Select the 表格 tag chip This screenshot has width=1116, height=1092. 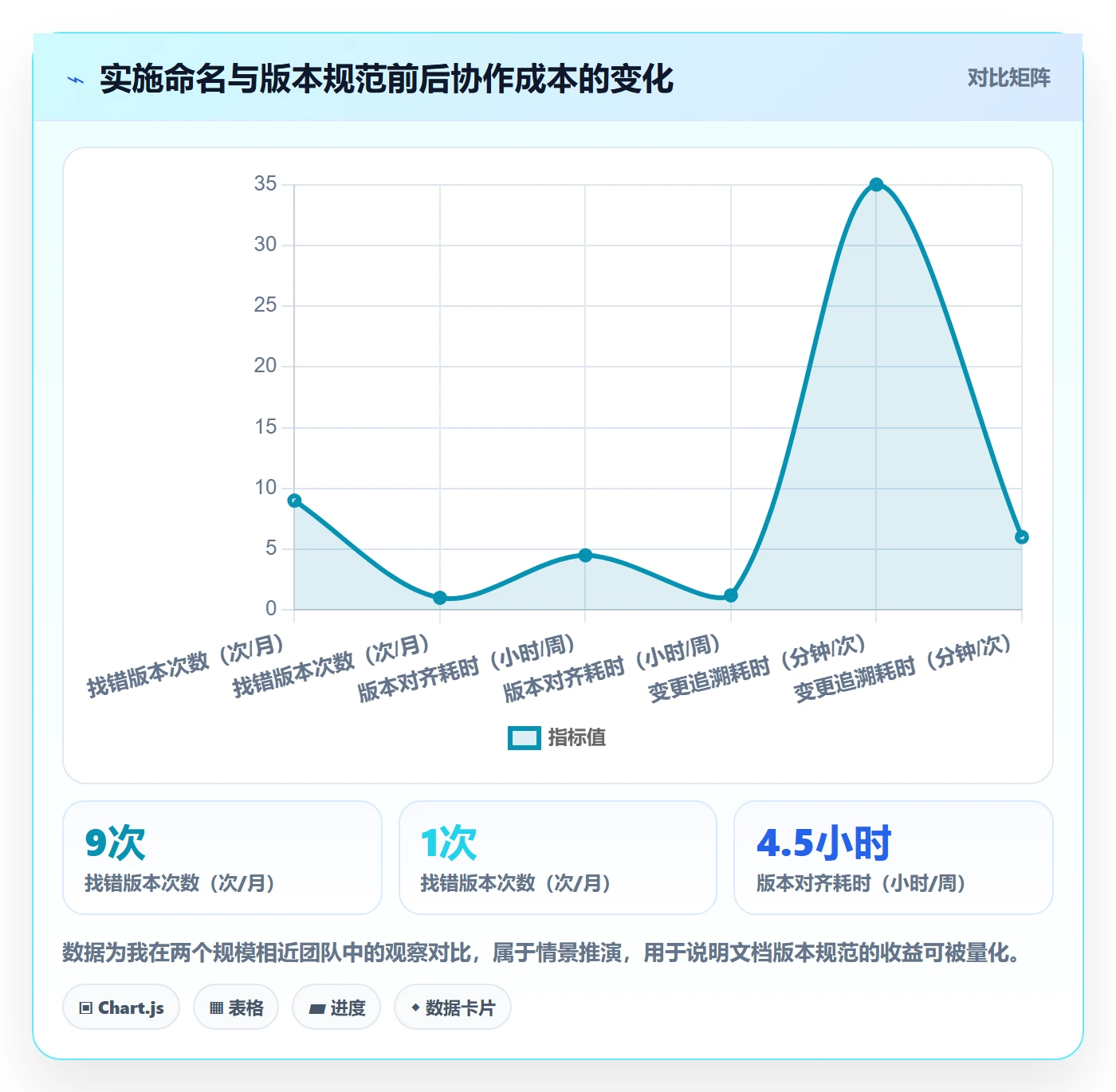point(236,1008)
